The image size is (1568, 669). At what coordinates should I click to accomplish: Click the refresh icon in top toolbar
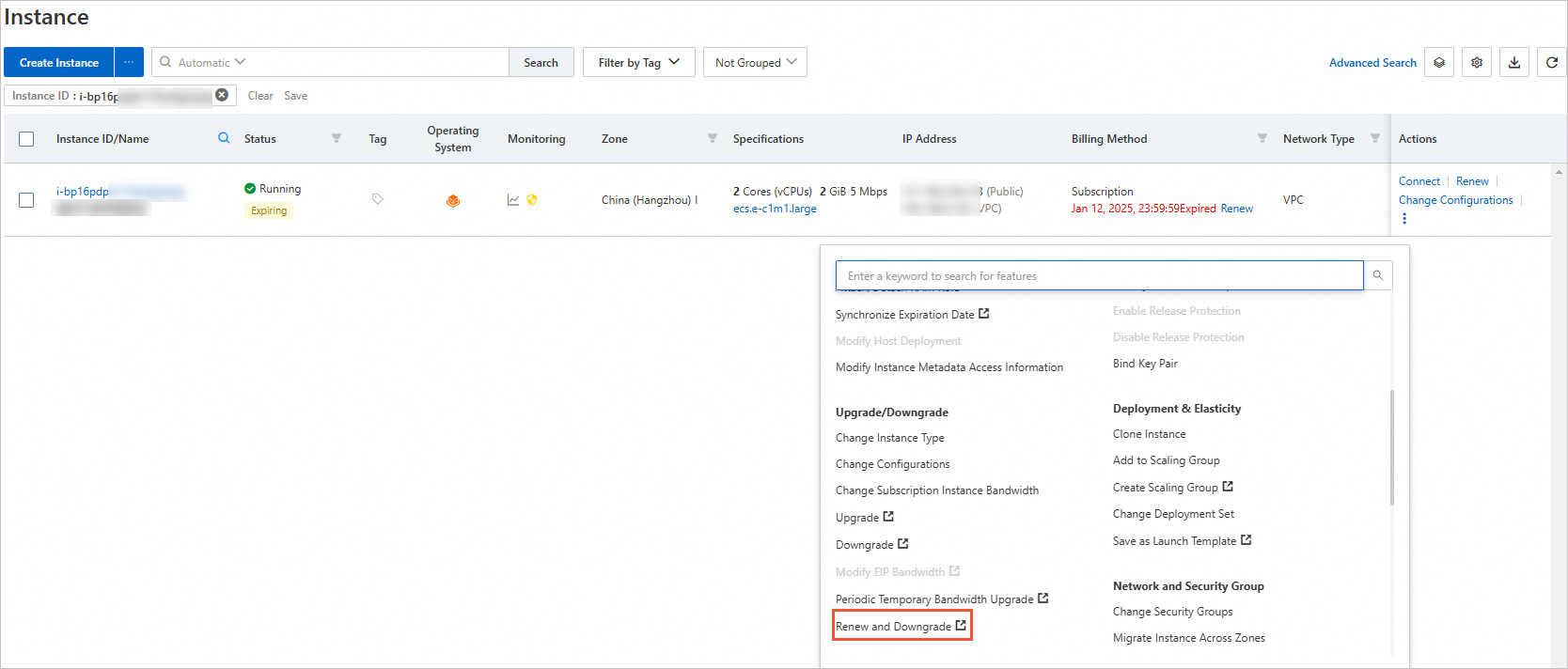(1551, 63)
